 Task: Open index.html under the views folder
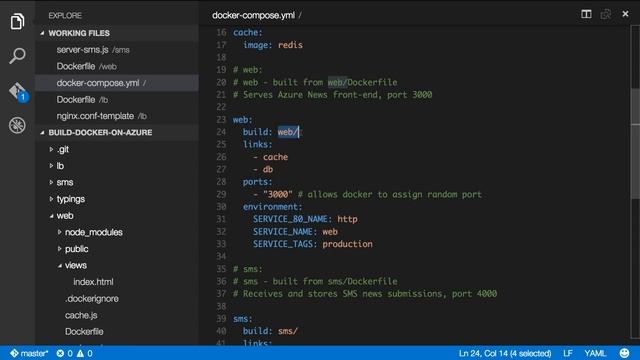(x=93, y=282)
